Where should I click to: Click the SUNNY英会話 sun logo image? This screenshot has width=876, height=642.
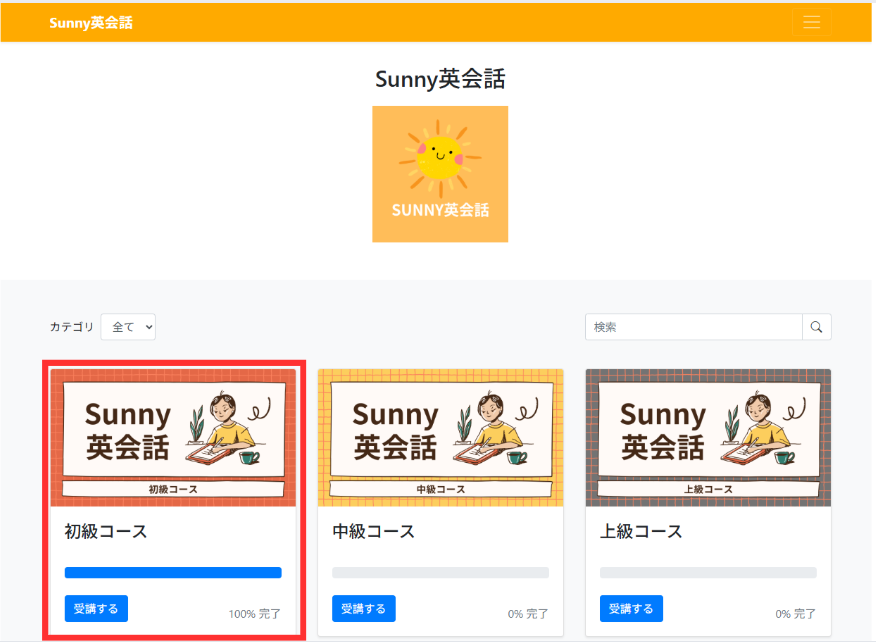point(440,174)
